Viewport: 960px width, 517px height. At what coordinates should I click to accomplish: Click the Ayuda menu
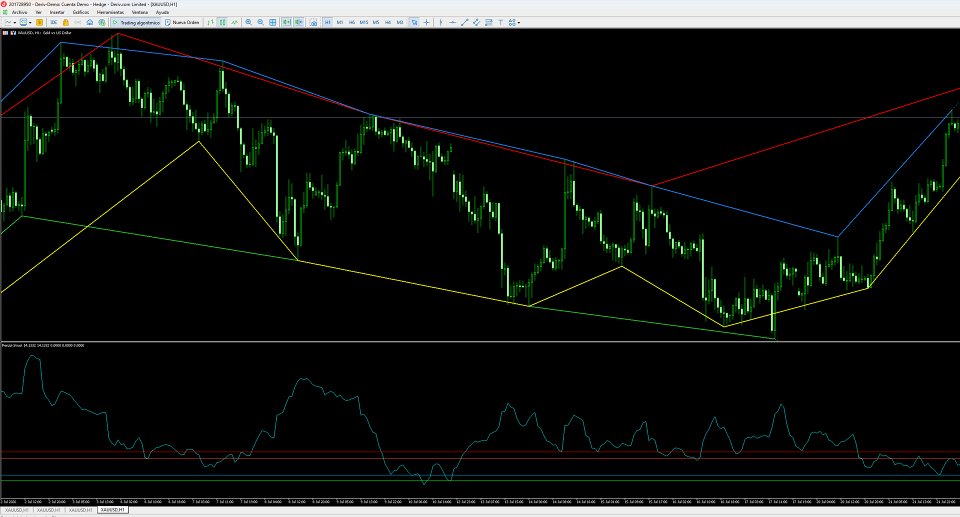click(162, 12)
